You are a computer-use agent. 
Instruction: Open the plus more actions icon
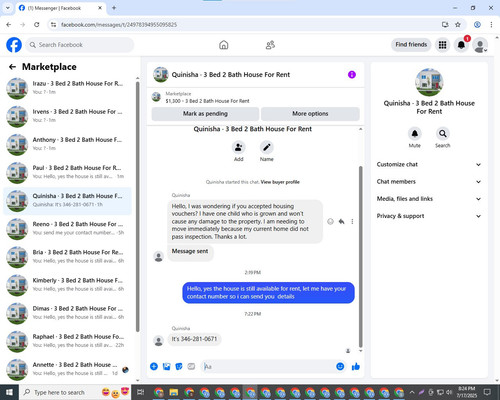pyautogui.click(x=154, y=367)
